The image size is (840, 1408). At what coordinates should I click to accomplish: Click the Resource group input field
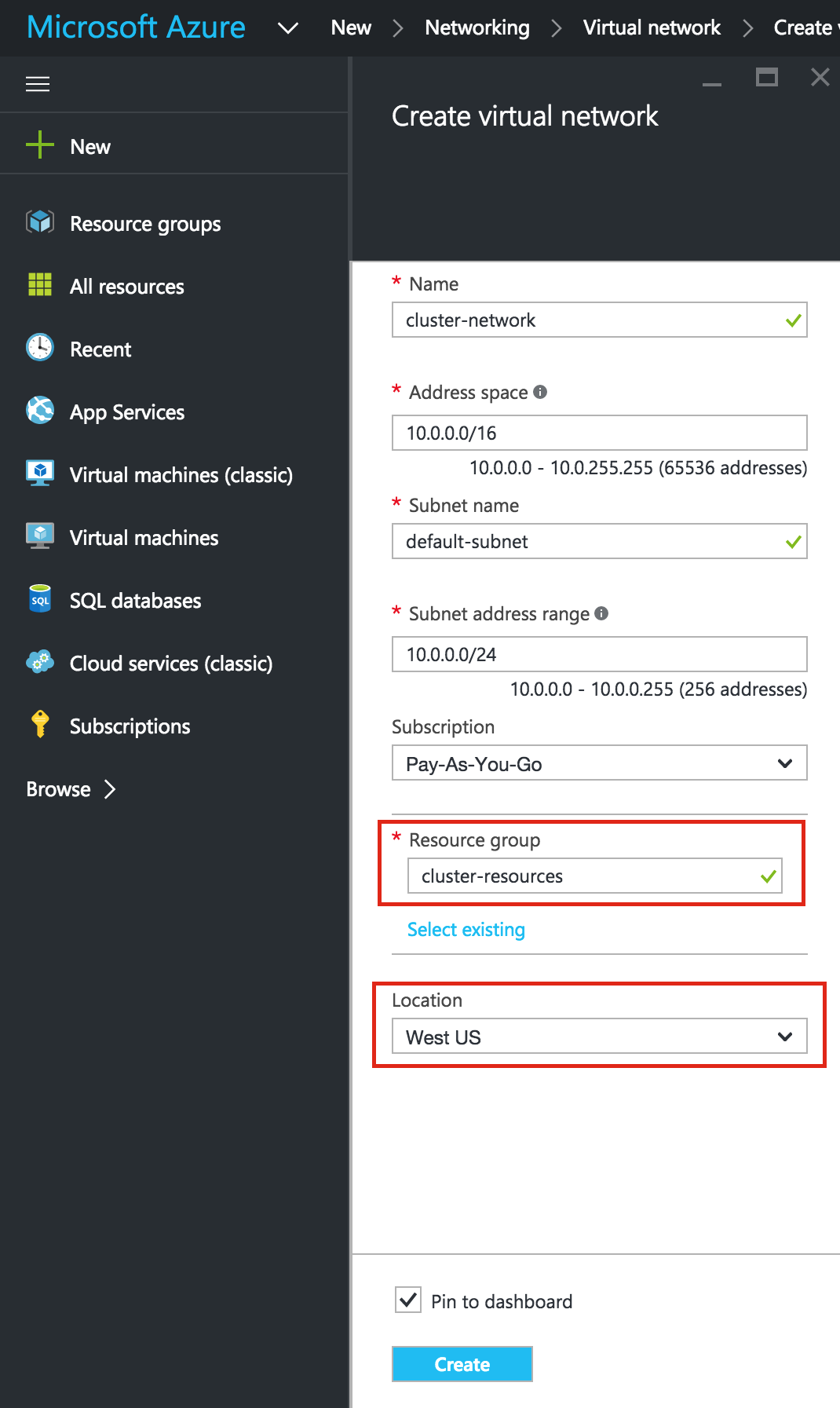595,876
